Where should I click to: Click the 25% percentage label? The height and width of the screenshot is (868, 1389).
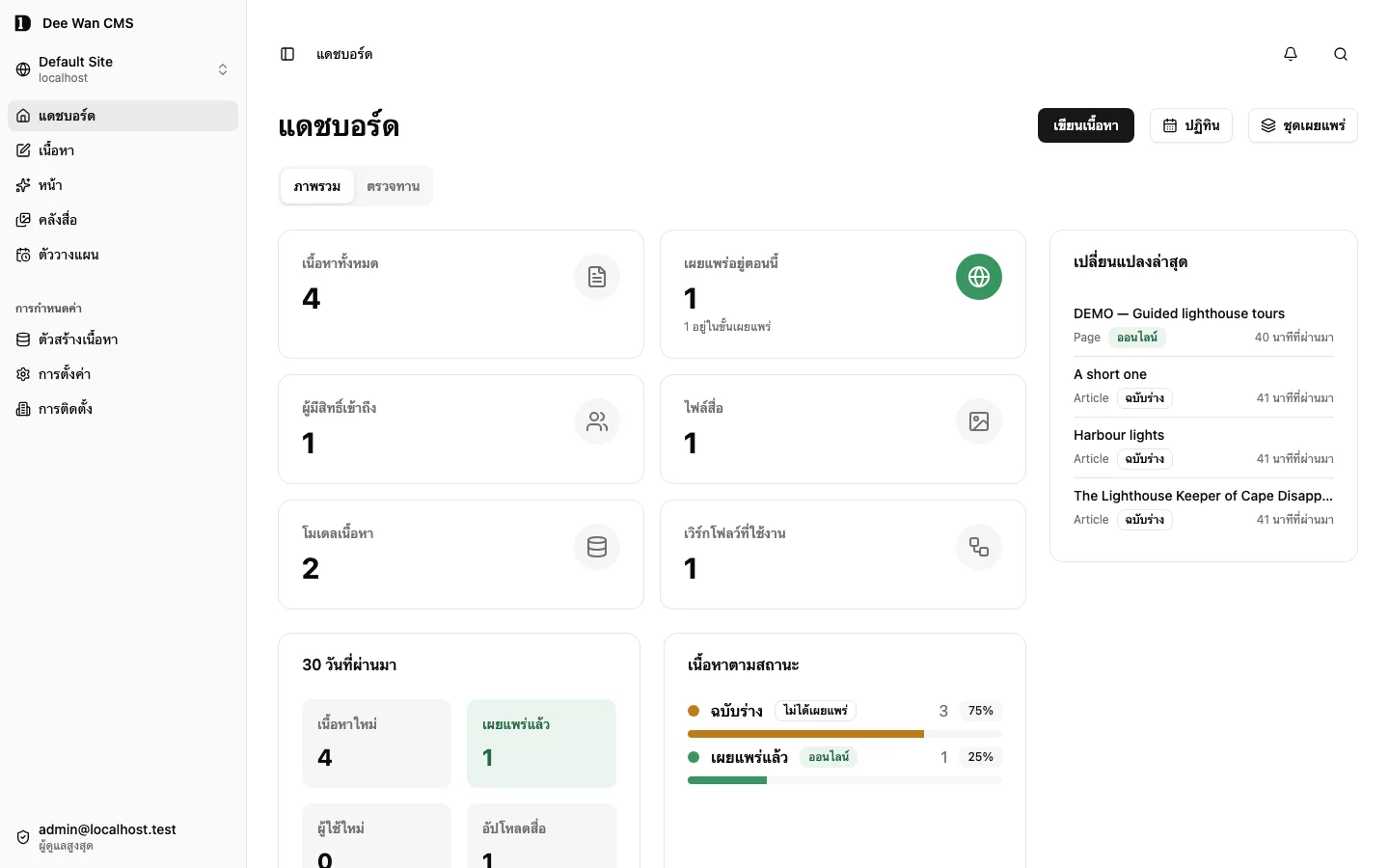(981, 757)
